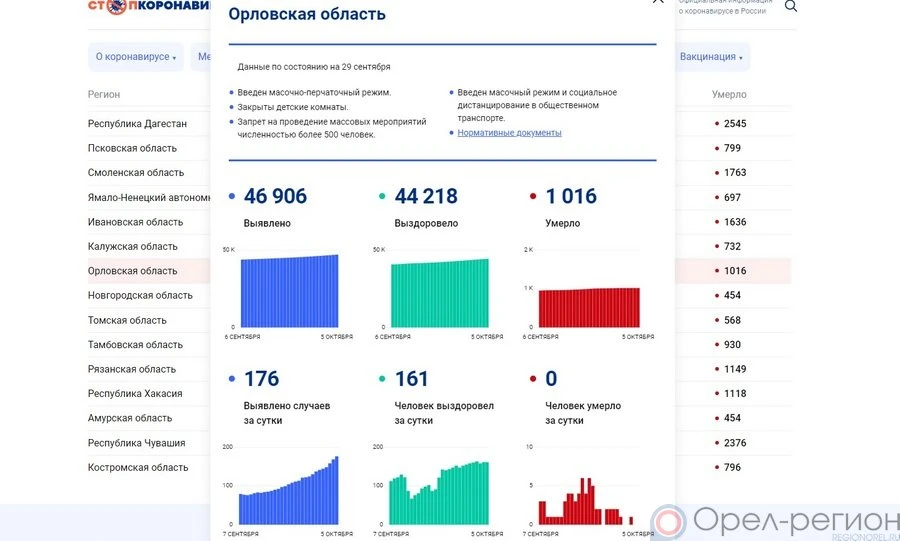This screenshot has height=541, width=900.
Task: Click the Регион column header
Action: pyautogui.click(x=104, y=95)
